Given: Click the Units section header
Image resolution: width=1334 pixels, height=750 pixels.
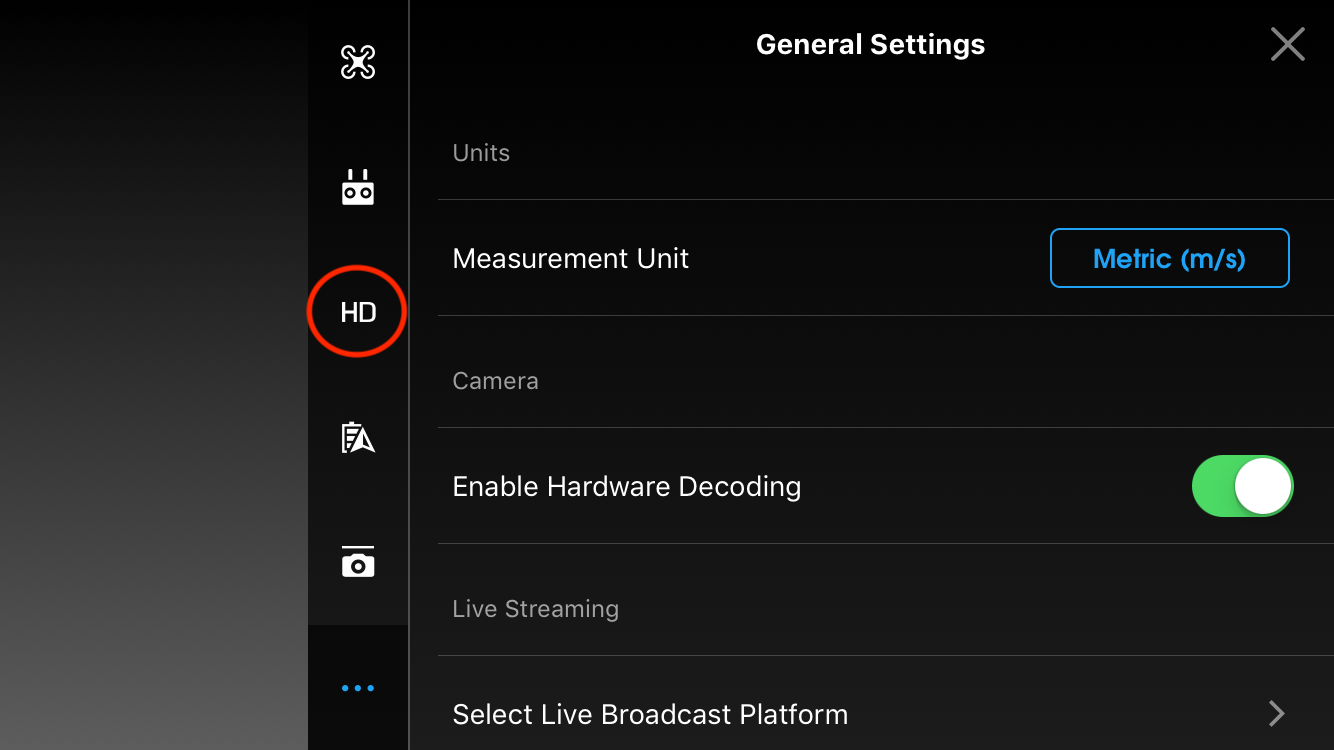Looking at the screenshot, I should 481,153.
